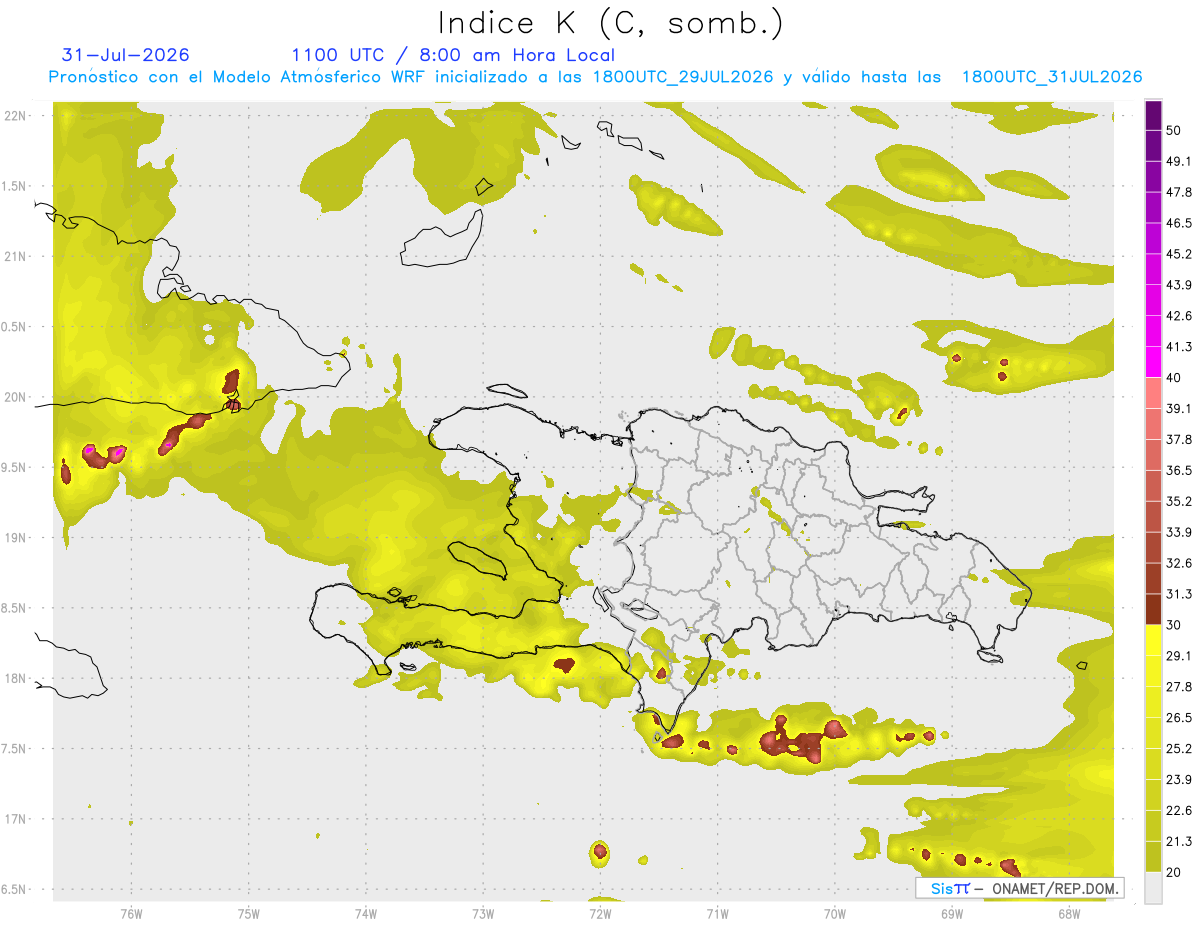The image size is (1200, 927).
Task: Click the '1100 UTC / 8:00 am Hora Local' label
Action: pos(453,55)
